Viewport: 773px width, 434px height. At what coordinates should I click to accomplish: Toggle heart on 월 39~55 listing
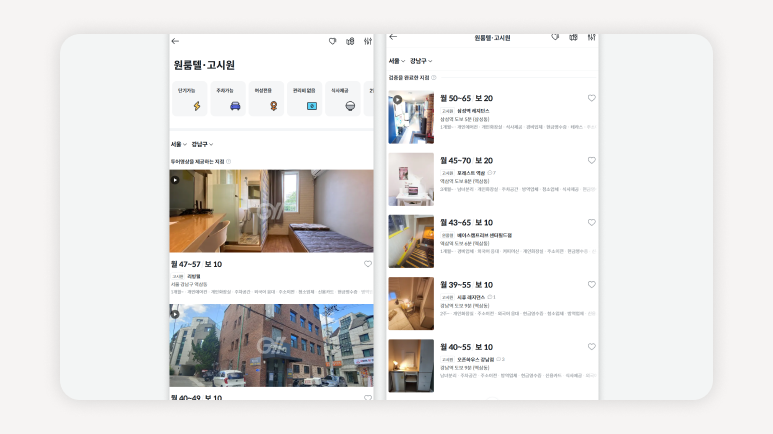pyautogui.click(x=591, y=285)
